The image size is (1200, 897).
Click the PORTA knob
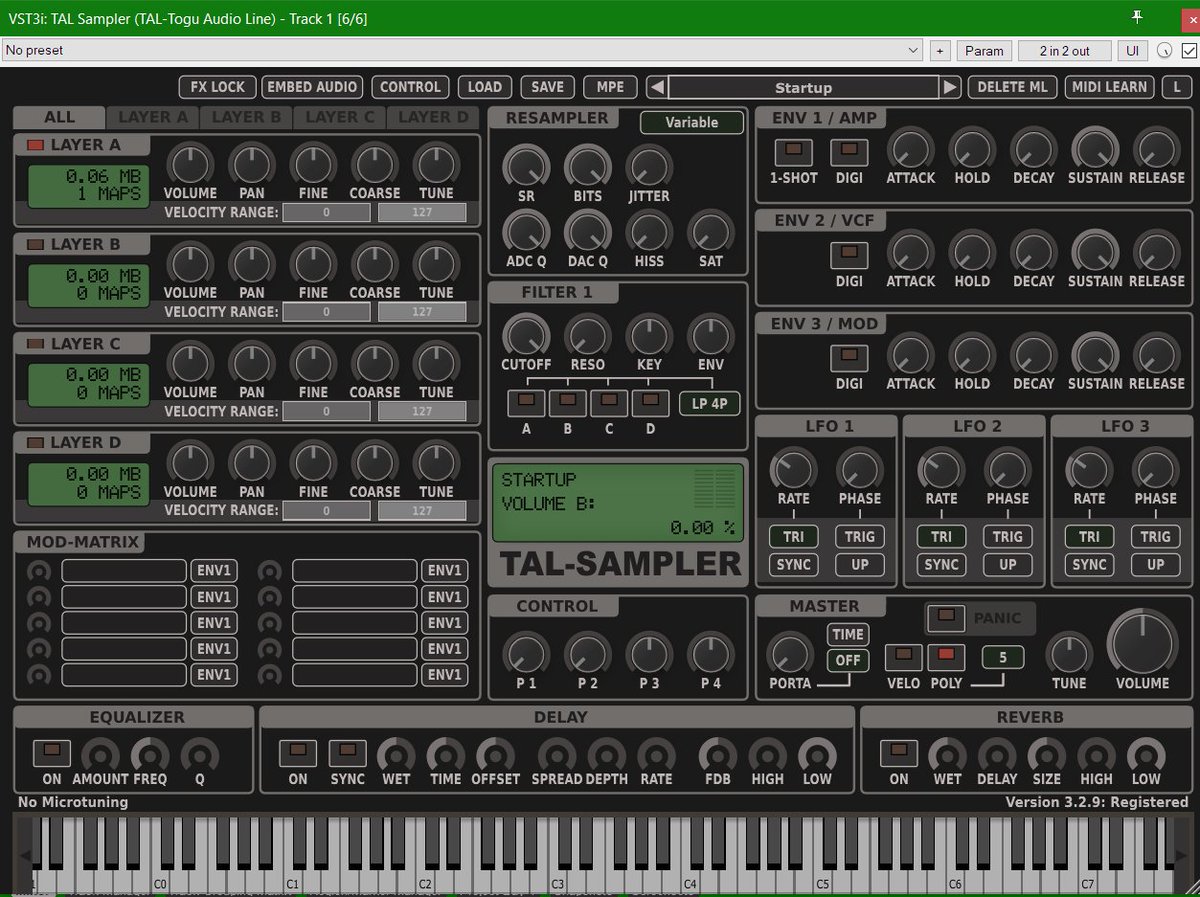click(x=790, y=653)
